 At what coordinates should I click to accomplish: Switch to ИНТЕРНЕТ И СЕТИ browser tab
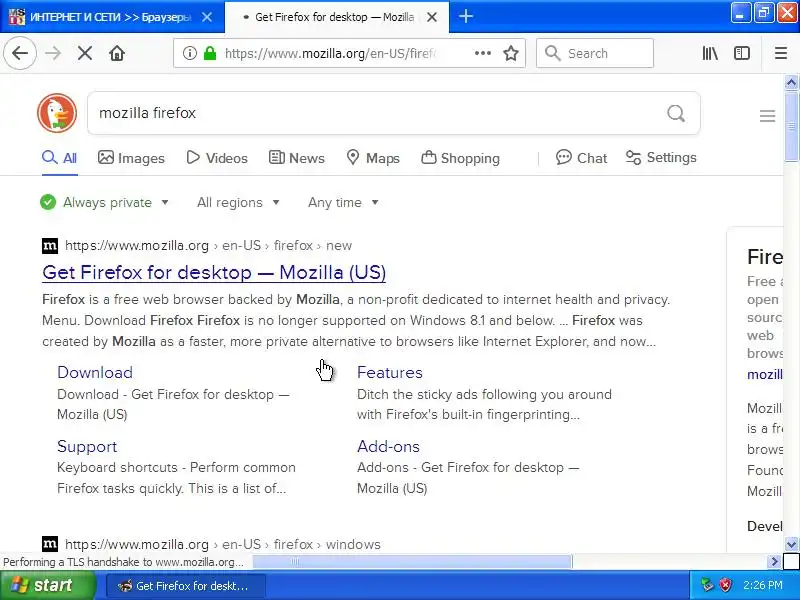point(111,17)
